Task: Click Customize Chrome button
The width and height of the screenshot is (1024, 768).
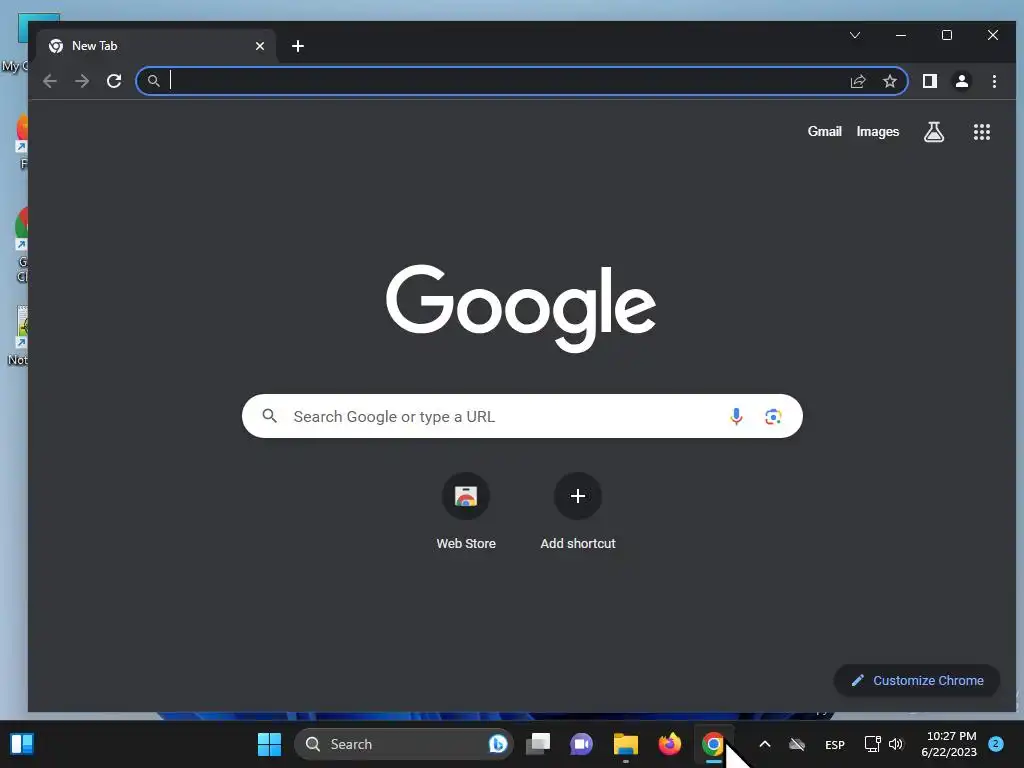Action: tap(917, 680)
